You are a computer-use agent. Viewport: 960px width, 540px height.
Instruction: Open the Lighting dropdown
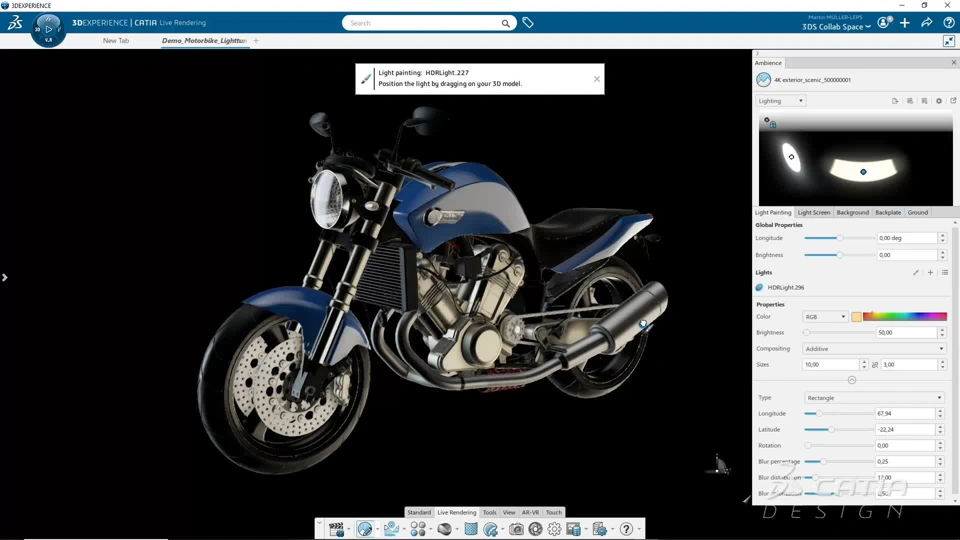[x=780, y=101]
